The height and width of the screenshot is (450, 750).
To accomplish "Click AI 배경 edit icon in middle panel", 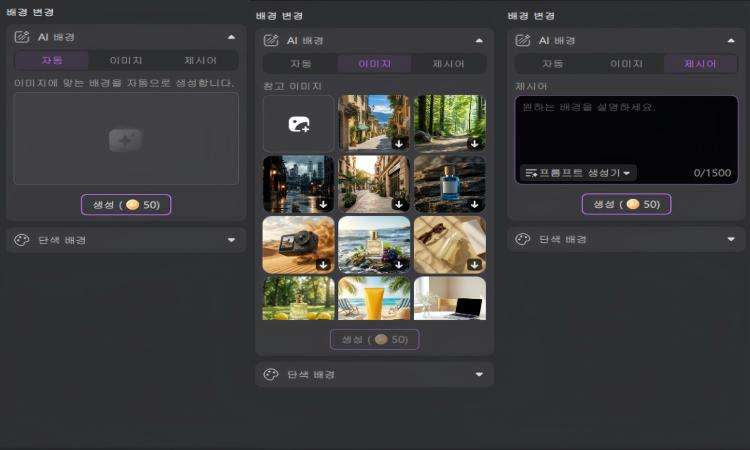I will pos(271,41).
